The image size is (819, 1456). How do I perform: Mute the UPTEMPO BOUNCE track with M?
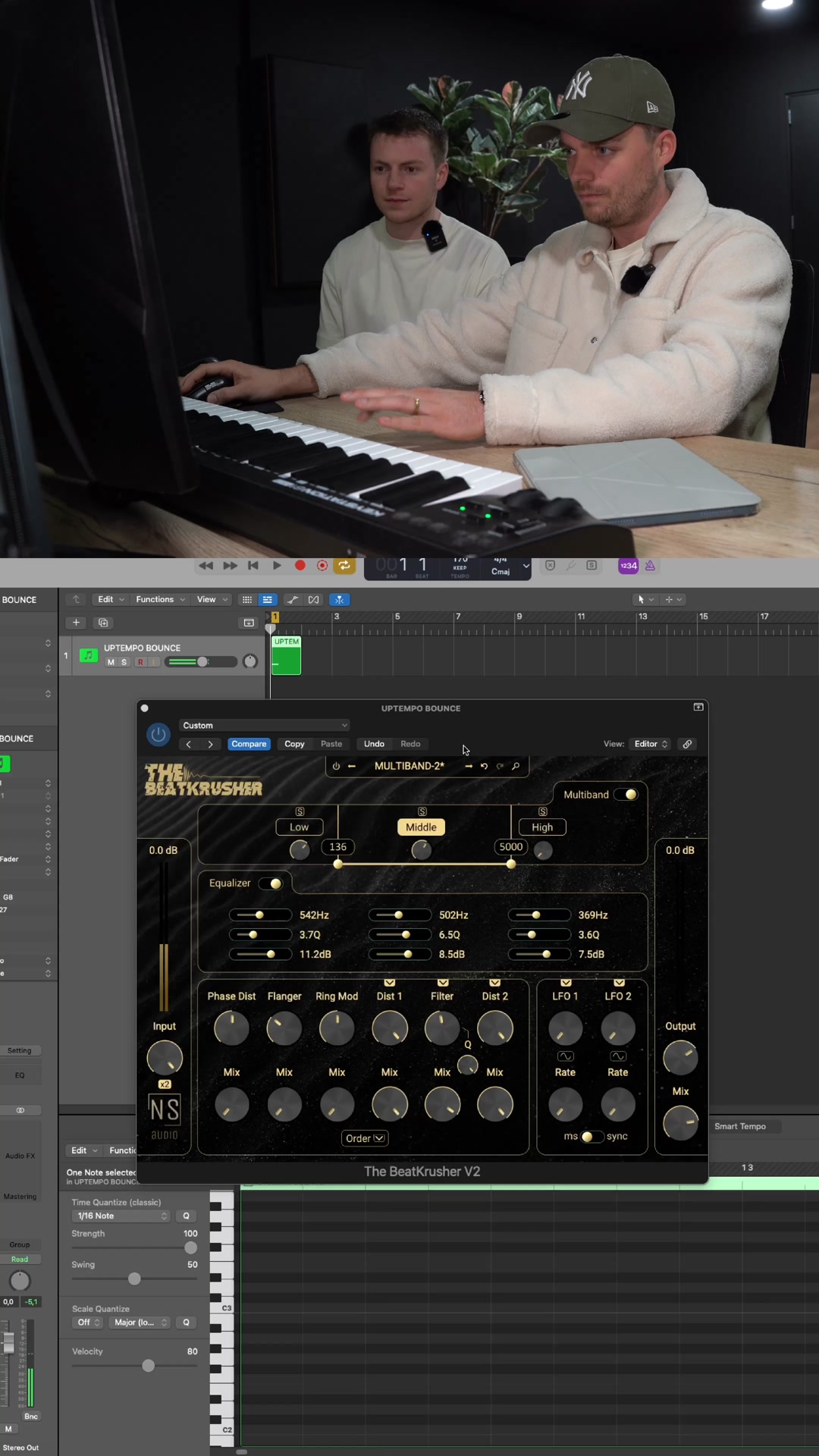click(x=111, y=662)
